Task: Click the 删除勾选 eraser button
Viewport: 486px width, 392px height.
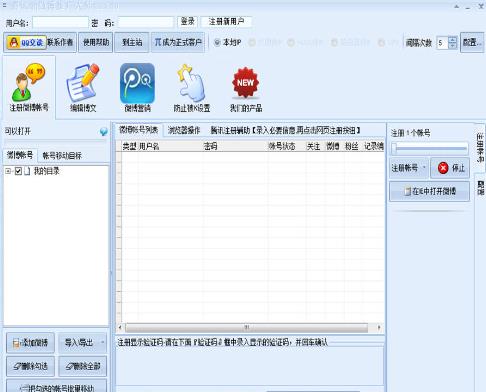Action: pyautogui.click(x=30, y=366)
